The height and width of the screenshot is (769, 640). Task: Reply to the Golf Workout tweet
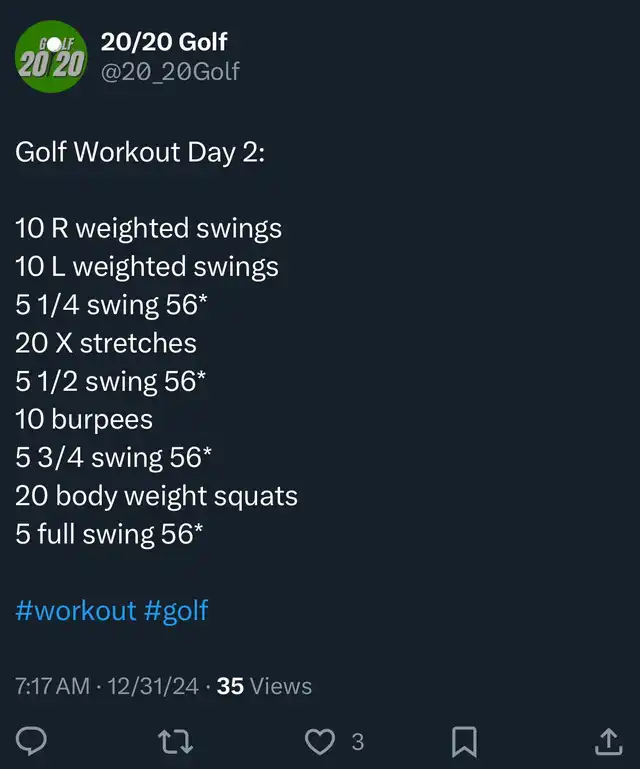(32, 741)
